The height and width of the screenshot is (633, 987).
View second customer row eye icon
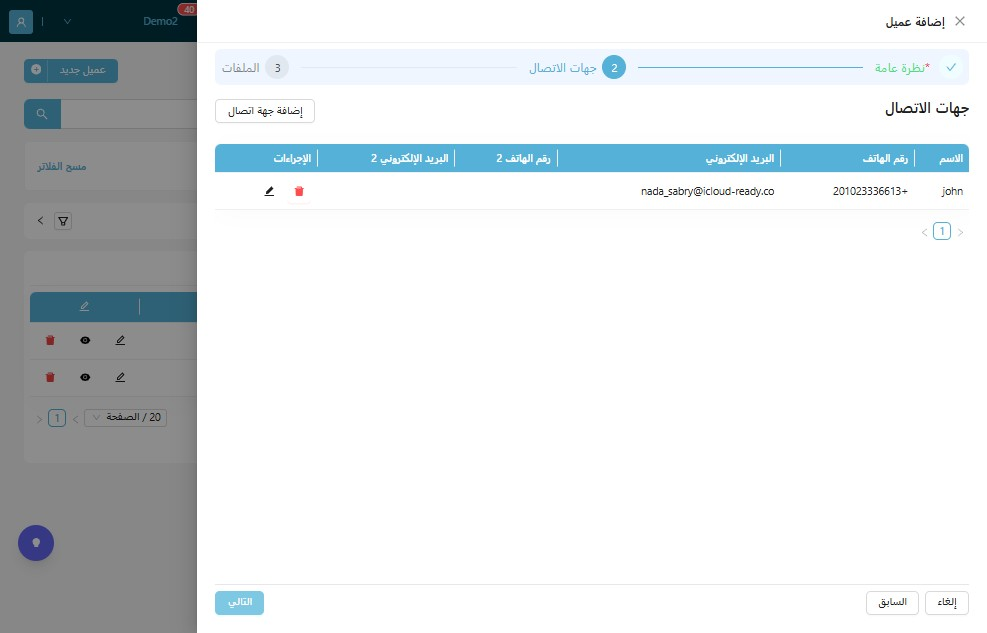click(x=85, y=378)
